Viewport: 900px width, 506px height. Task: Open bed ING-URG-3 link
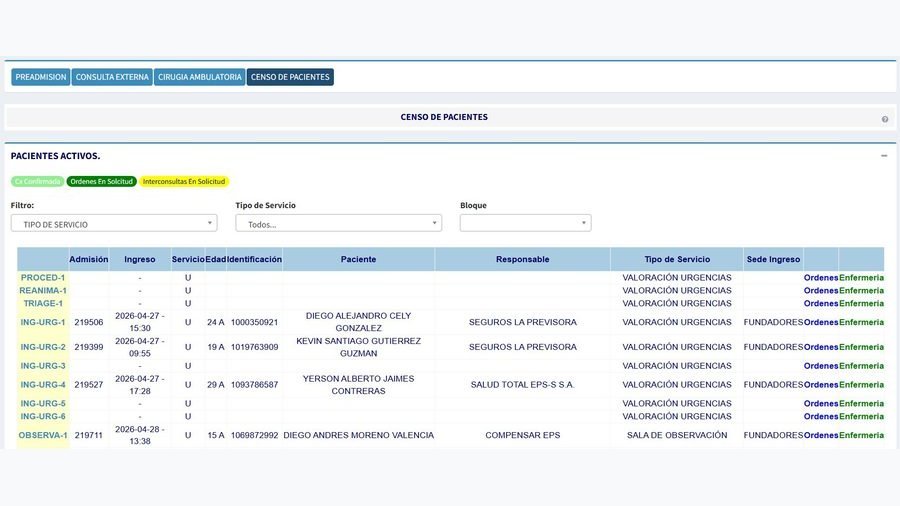coord(43,366)
